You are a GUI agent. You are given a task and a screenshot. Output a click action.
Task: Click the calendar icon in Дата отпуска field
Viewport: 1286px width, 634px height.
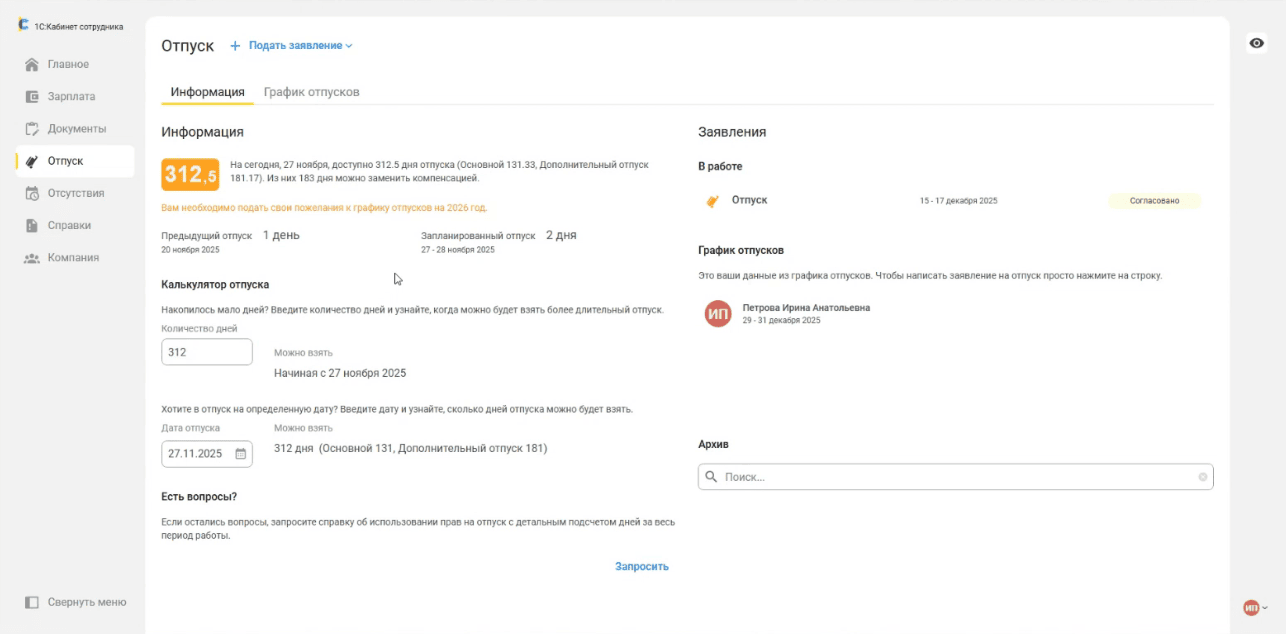point(240,454)
